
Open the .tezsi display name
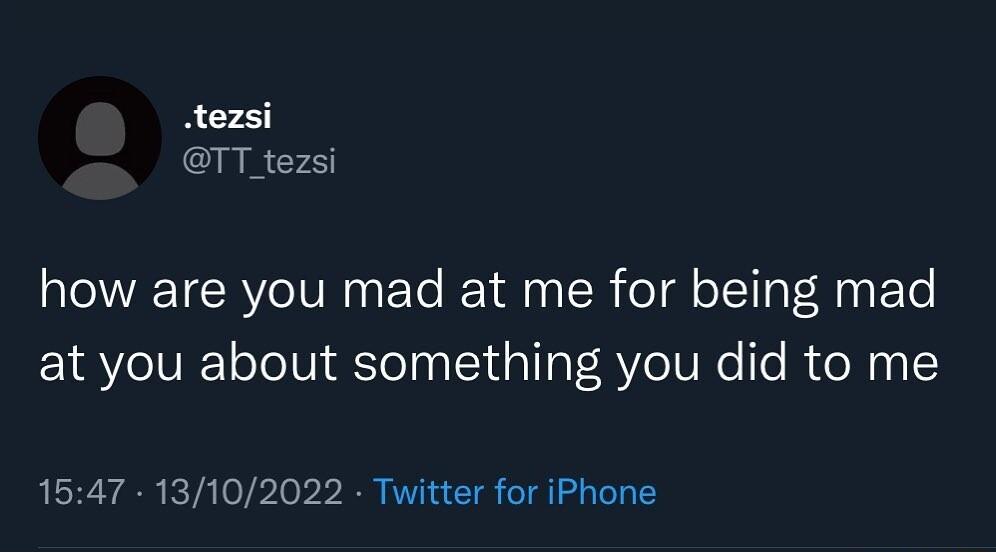(228, 117)
